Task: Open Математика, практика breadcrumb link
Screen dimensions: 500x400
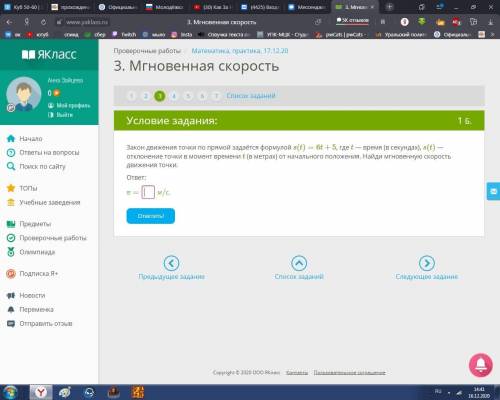Action: [x=240, y=51]
